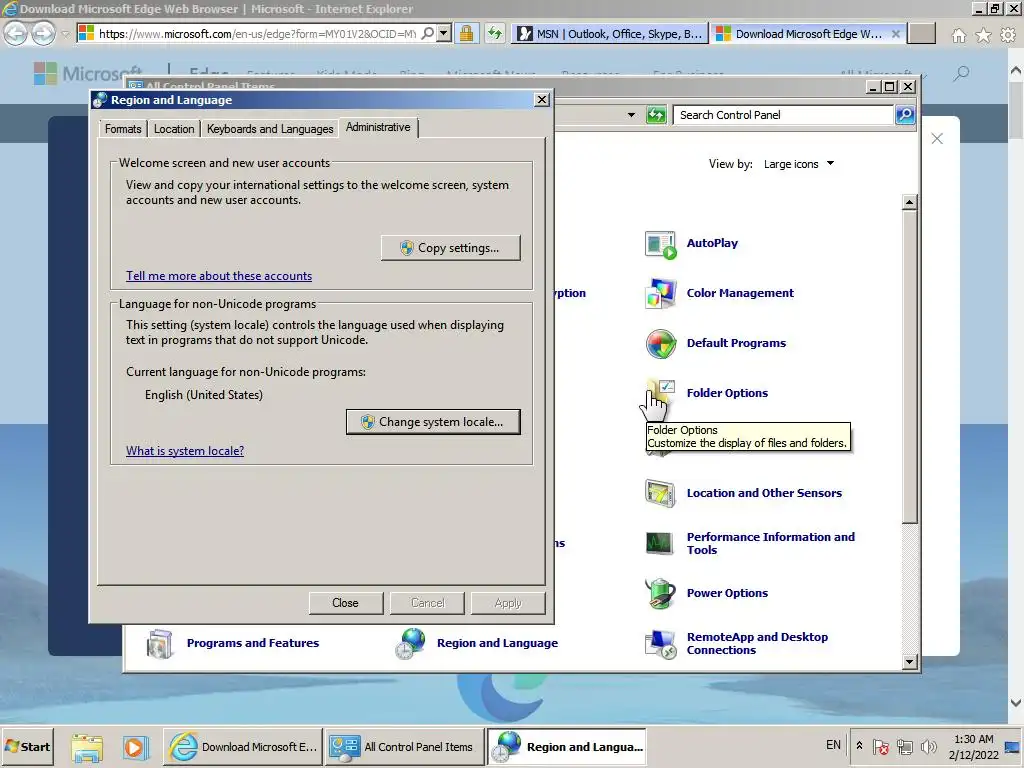Switch to All Control Panel Items taskbar button
This screenshot has height=768, width=1024.
(x=405, y=747)
